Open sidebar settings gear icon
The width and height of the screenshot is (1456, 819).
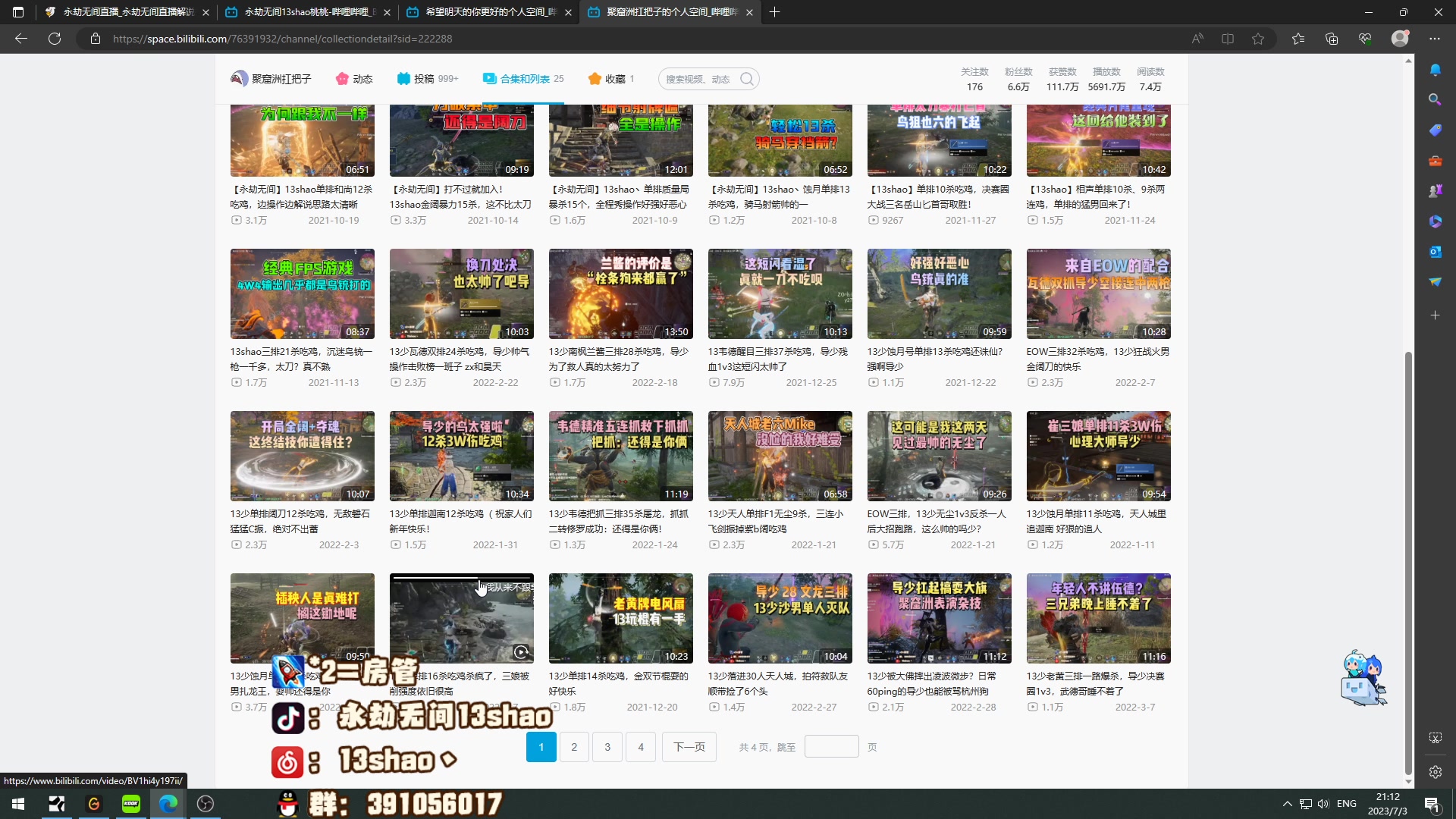[1435, 772]
